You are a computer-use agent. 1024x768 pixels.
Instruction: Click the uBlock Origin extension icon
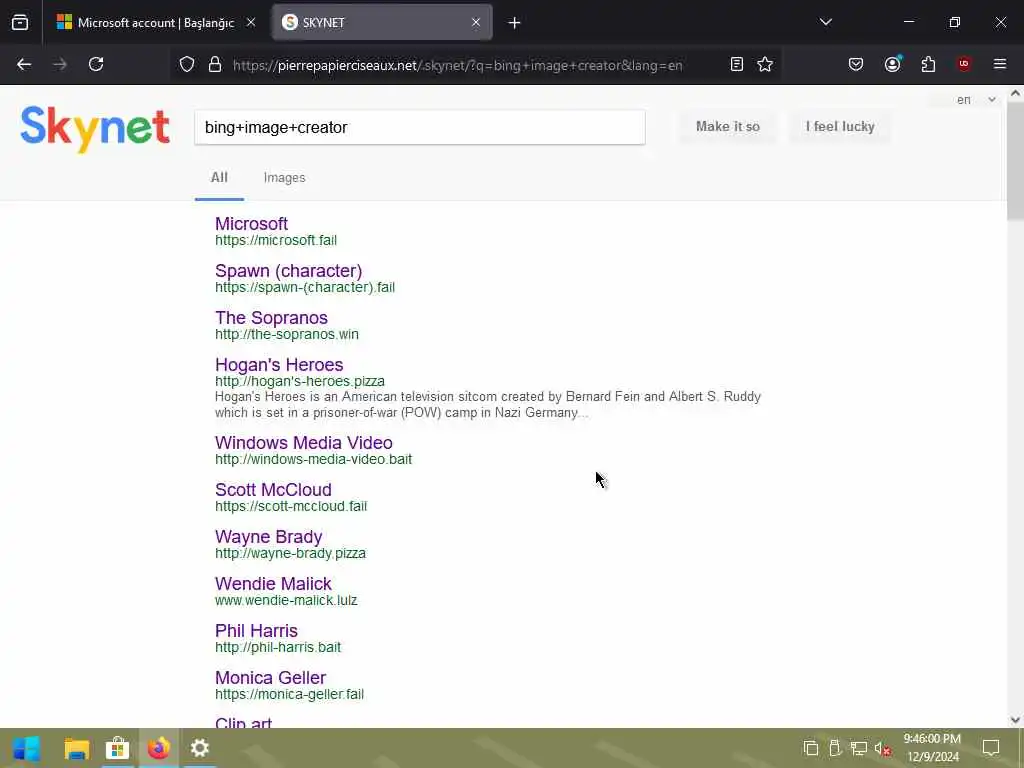click(x=963, y=64)
